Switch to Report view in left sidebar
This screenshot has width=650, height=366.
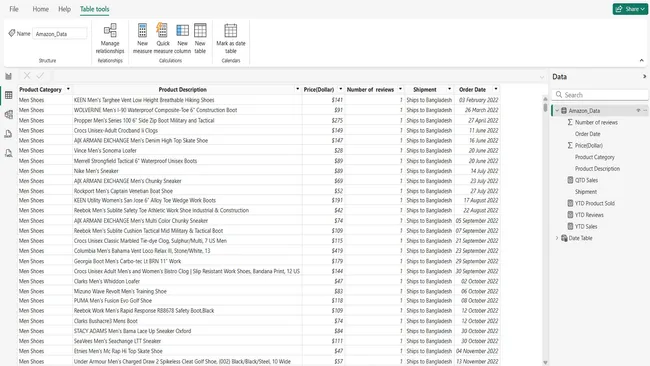[x=8, y=76]
